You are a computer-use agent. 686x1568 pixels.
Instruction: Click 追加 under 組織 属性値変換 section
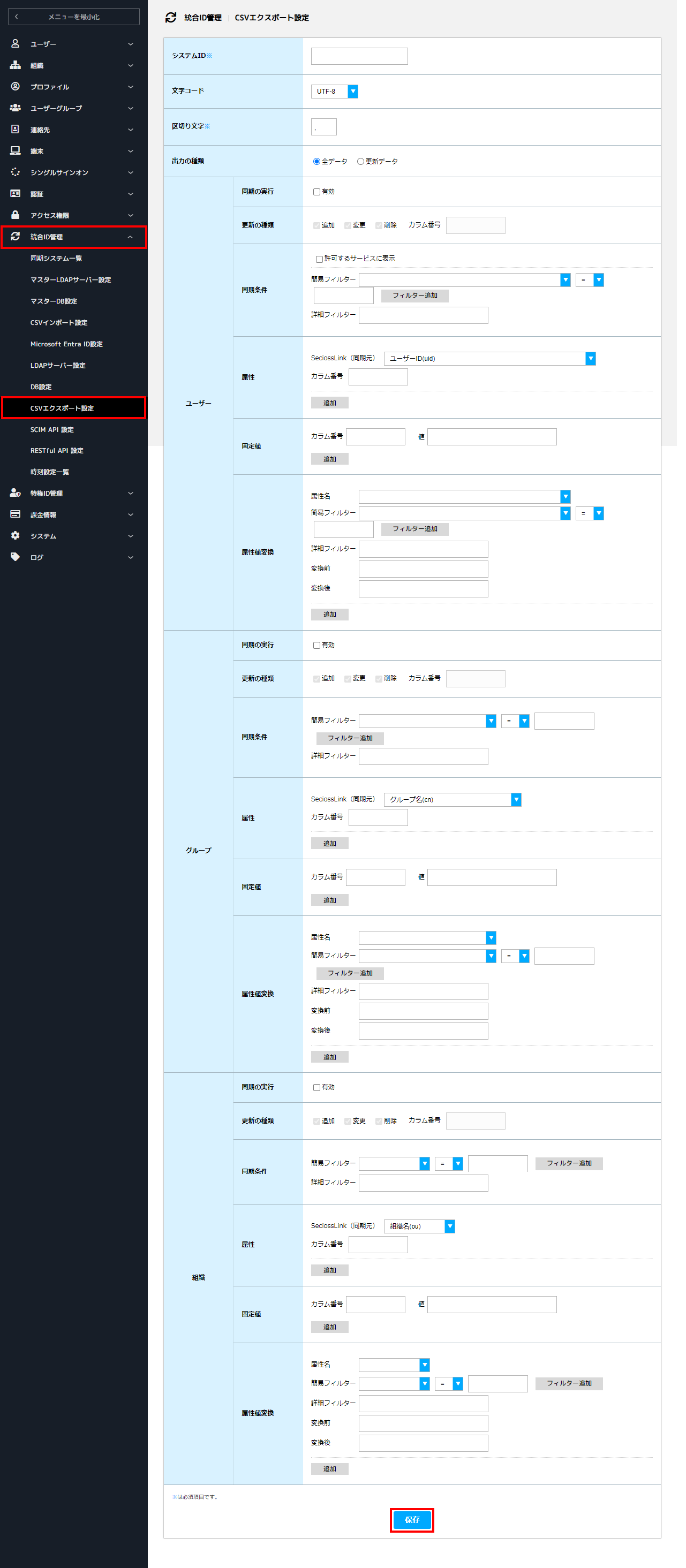[330, 1469]
